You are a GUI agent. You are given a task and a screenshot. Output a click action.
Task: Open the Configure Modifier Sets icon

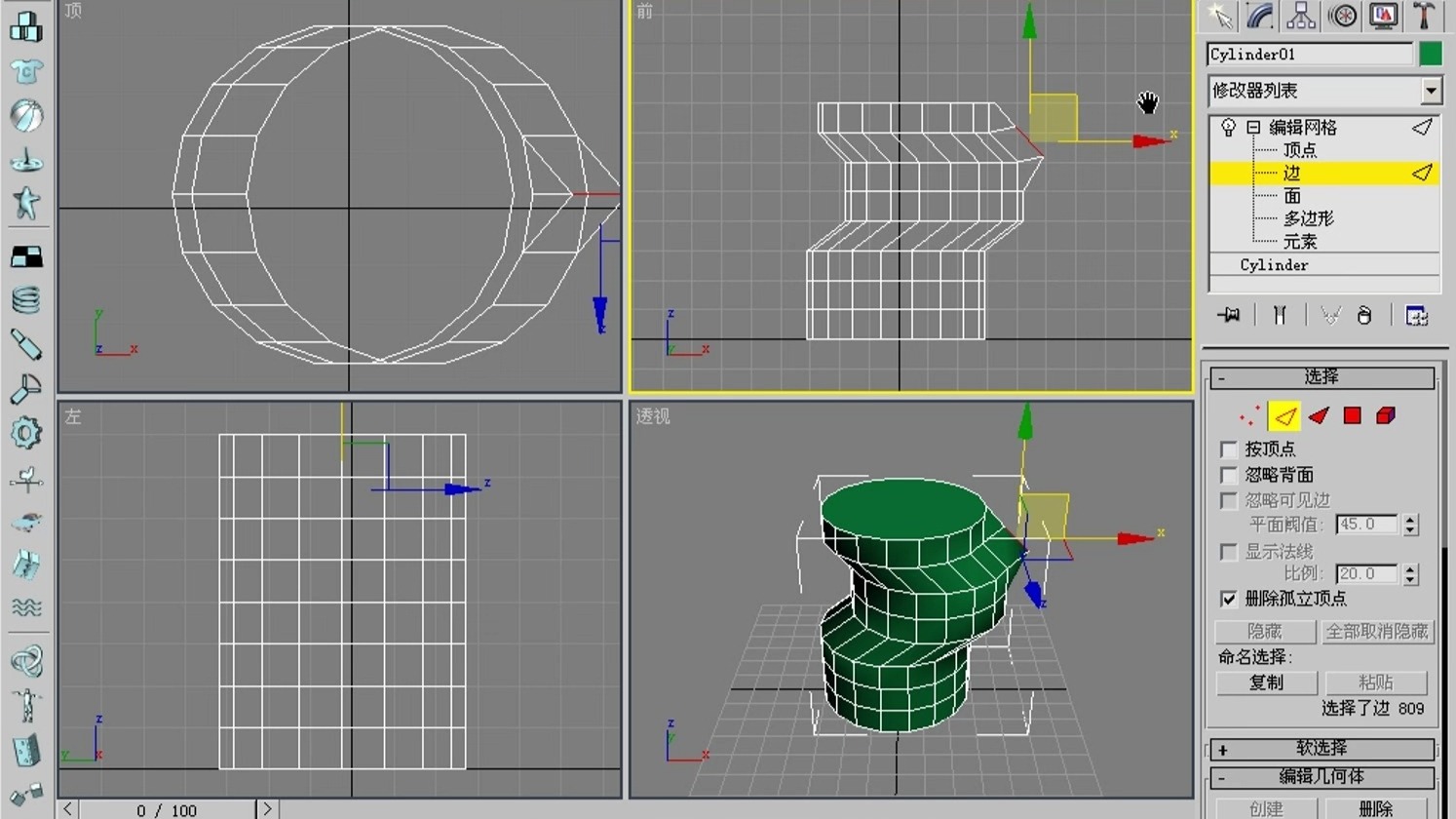[1415, 315]
